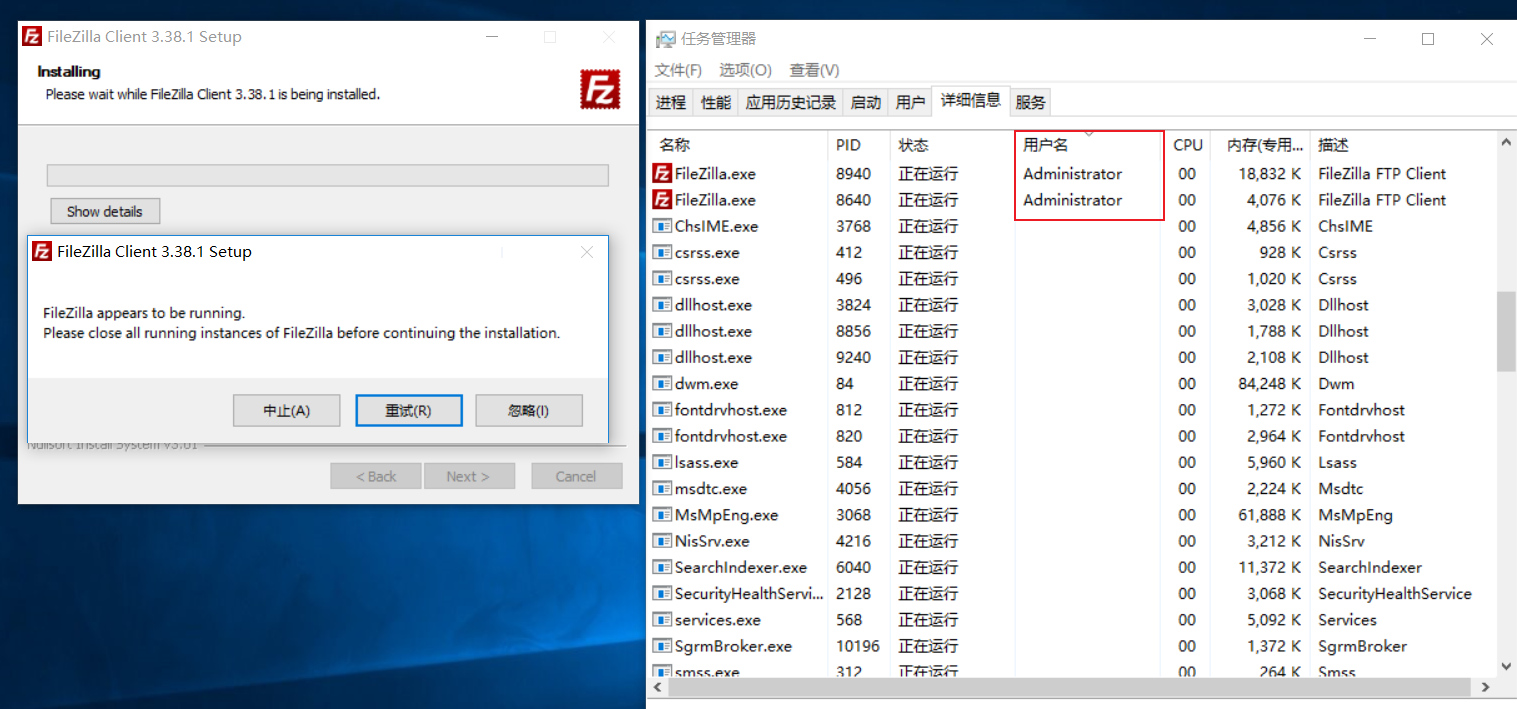
Task: Click the Show details button
Action: click(x=105, y=211)
